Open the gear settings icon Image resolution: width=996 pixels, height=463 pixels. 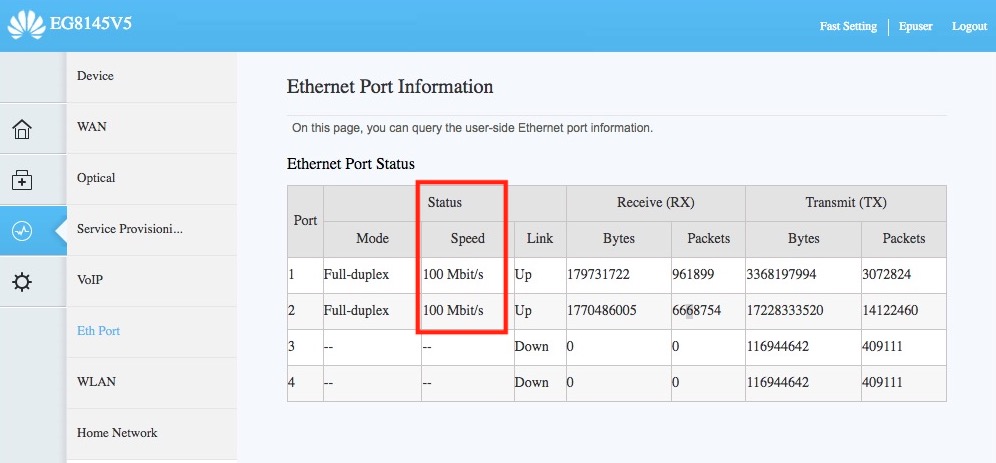[22, 283]
